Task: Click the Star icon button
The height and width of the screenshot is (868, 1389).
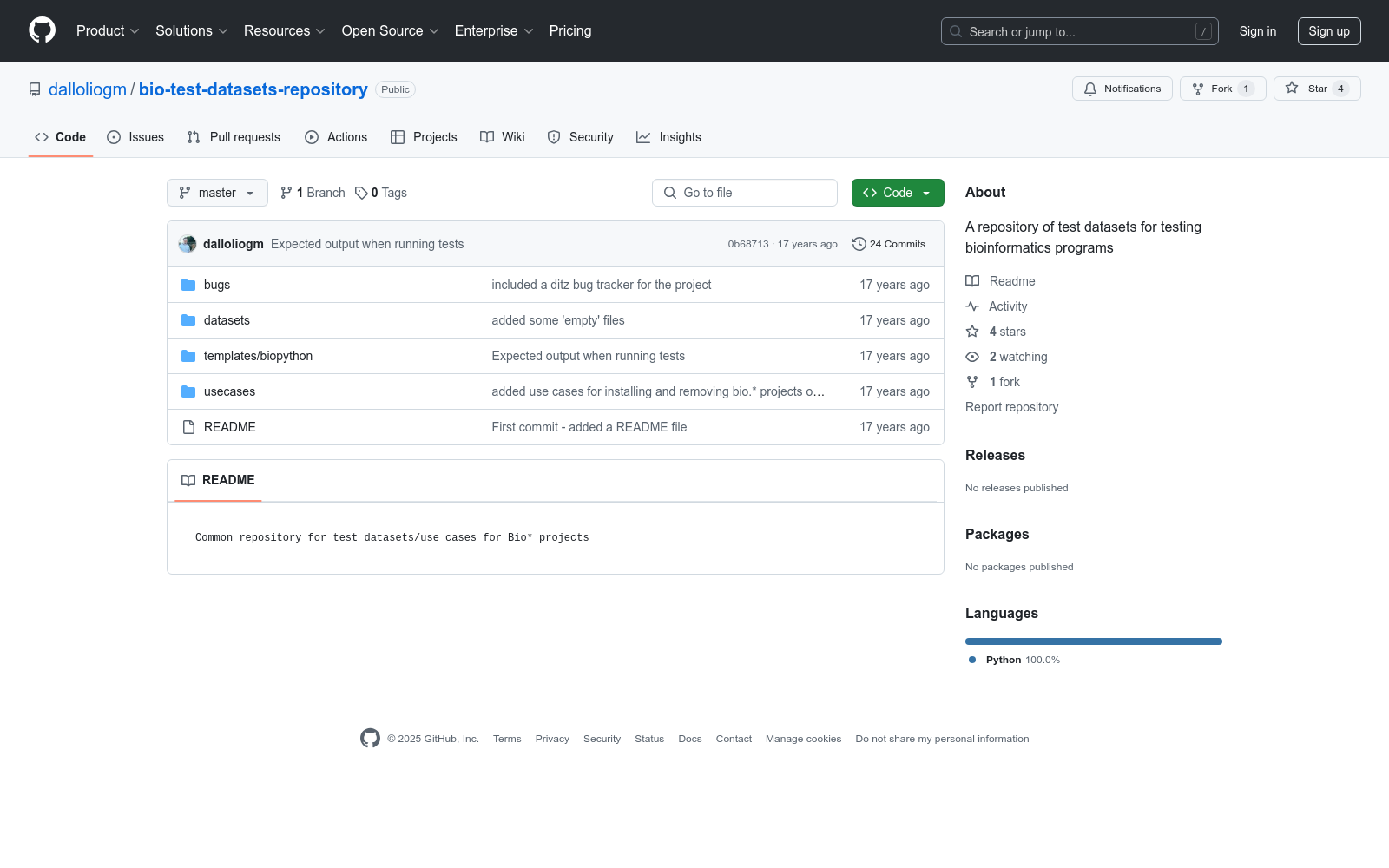Action: (1292, 89)
